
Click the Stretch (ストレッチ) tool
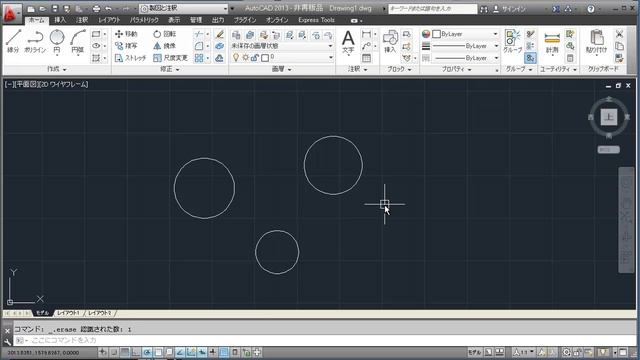coord(130,58)
